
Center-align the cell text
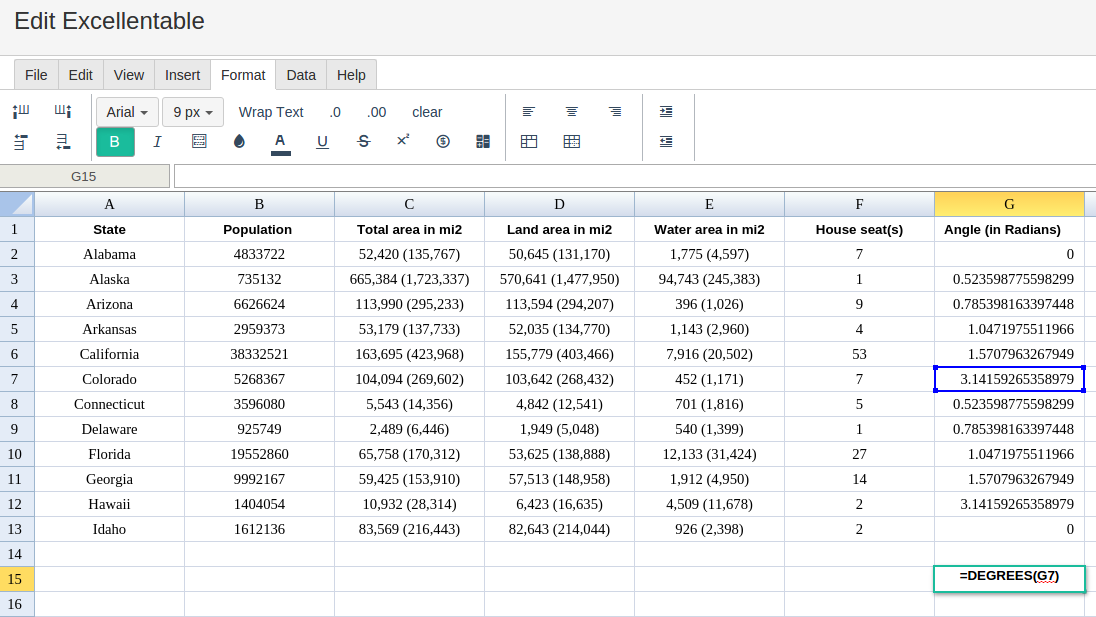(572, 112)
